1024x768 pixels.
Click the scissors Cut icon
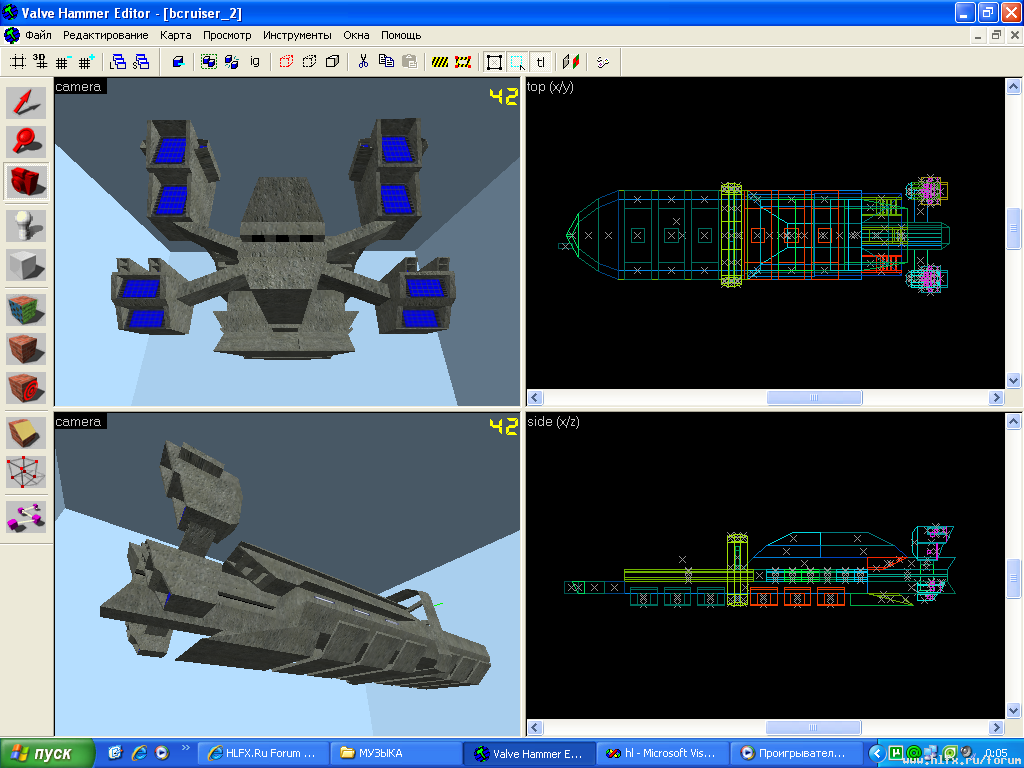pos(363,62)
